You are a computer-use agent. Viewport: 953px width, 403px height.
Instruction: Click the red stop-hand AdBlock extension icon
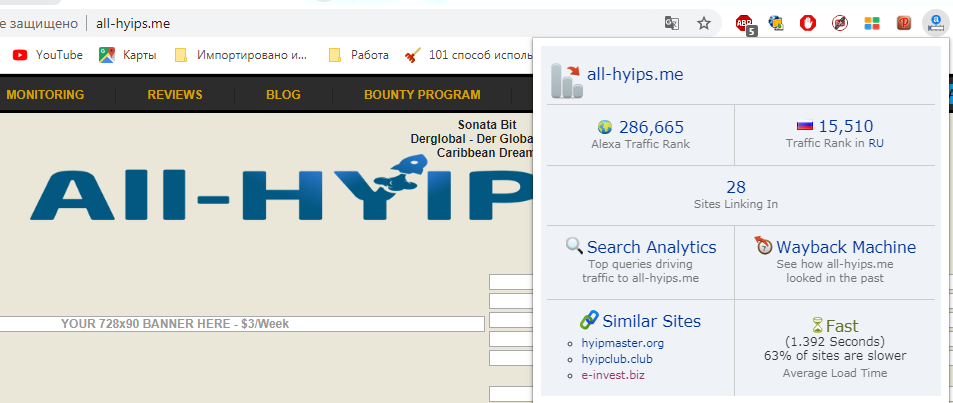pos(808,23)
